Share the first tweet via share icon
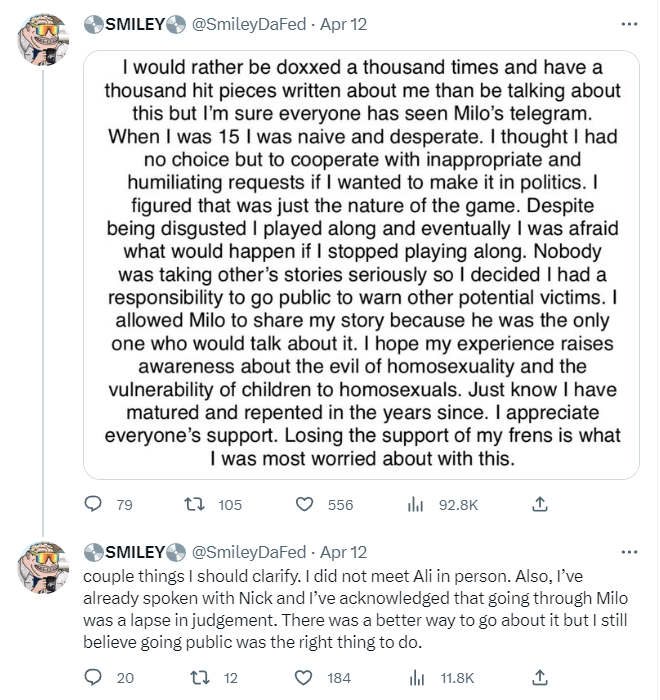Screen dimensions: 660x700 (540, 504)
